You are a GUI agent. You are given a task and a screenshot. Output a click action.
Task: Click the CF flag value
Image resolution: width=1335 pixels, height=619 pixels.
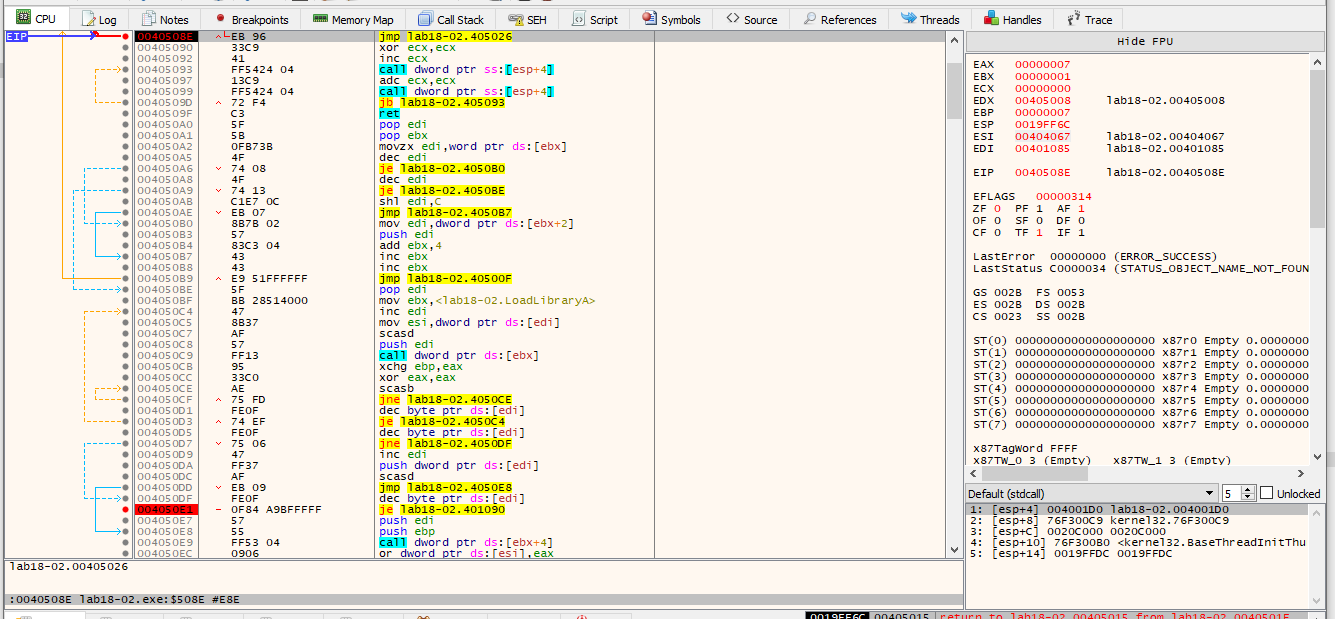[x=995, y=232]
